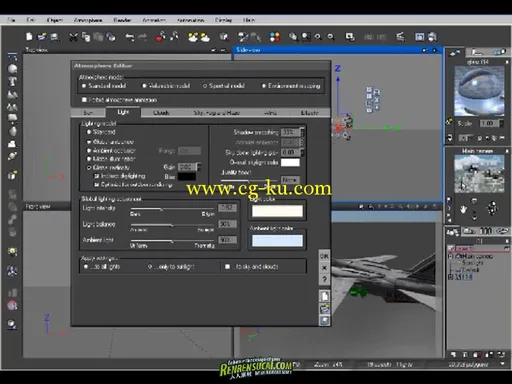Select the terrain mountain tool in left toolbar
The image size is (512, 384).
coord(12,94)
